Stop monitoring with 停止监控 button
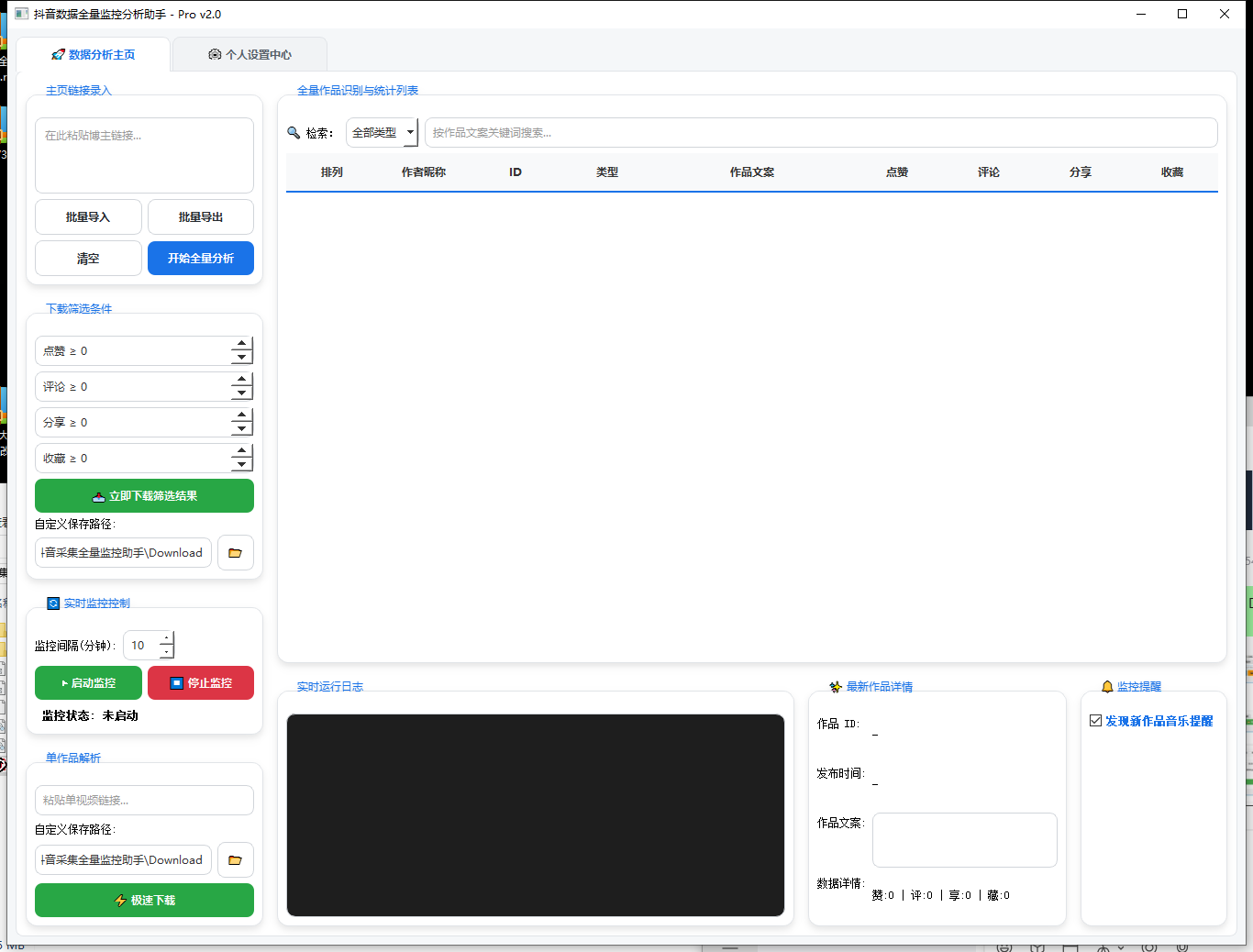 pos(201,683)
